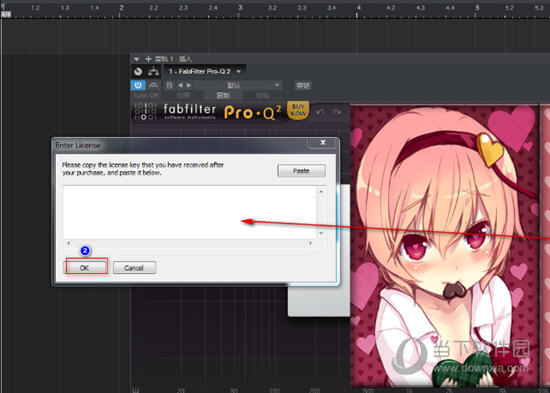Click the 'Auto: Off' automation label

click(146, 95)
